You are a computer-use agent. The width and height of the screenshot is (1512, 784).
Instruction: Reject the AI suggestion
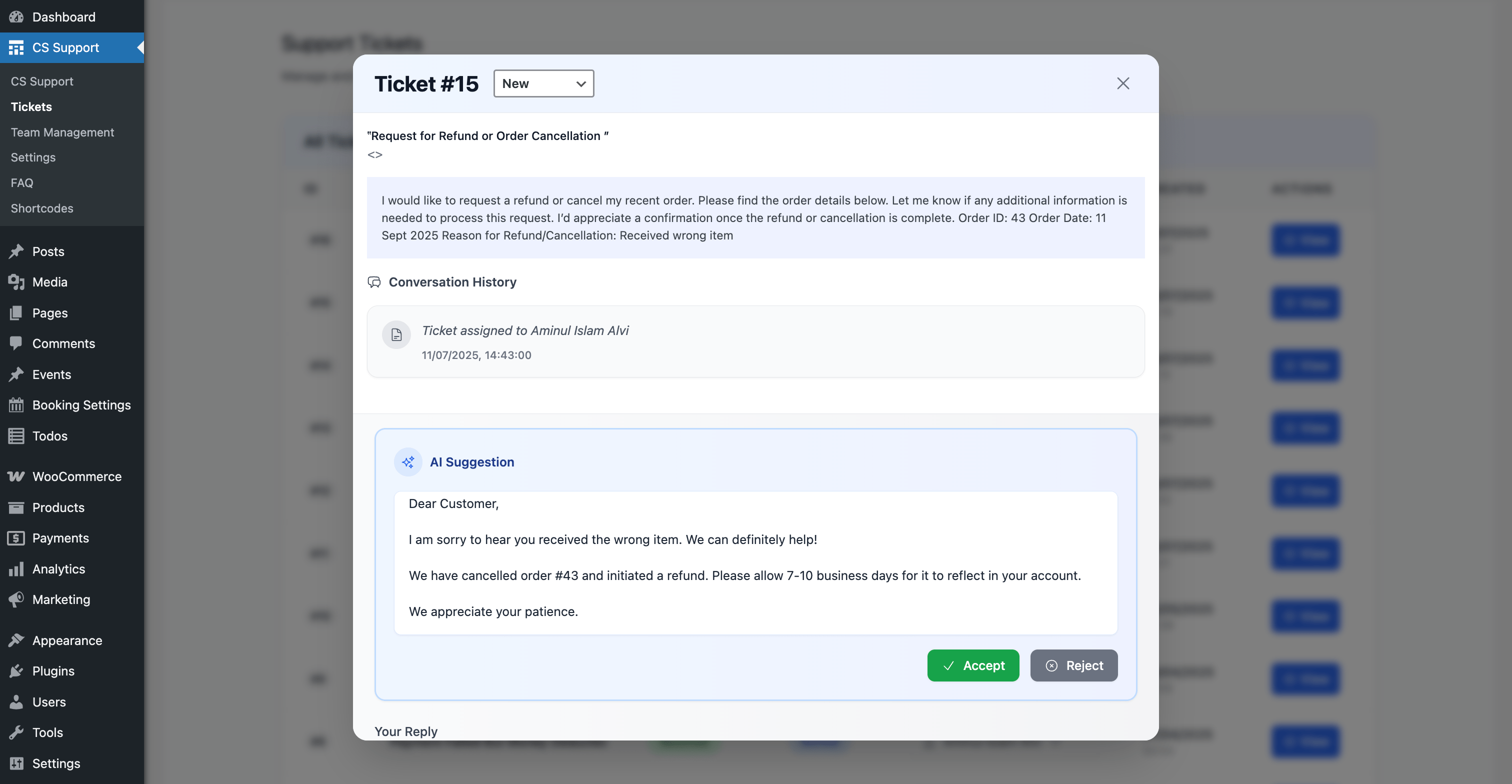1074,665
